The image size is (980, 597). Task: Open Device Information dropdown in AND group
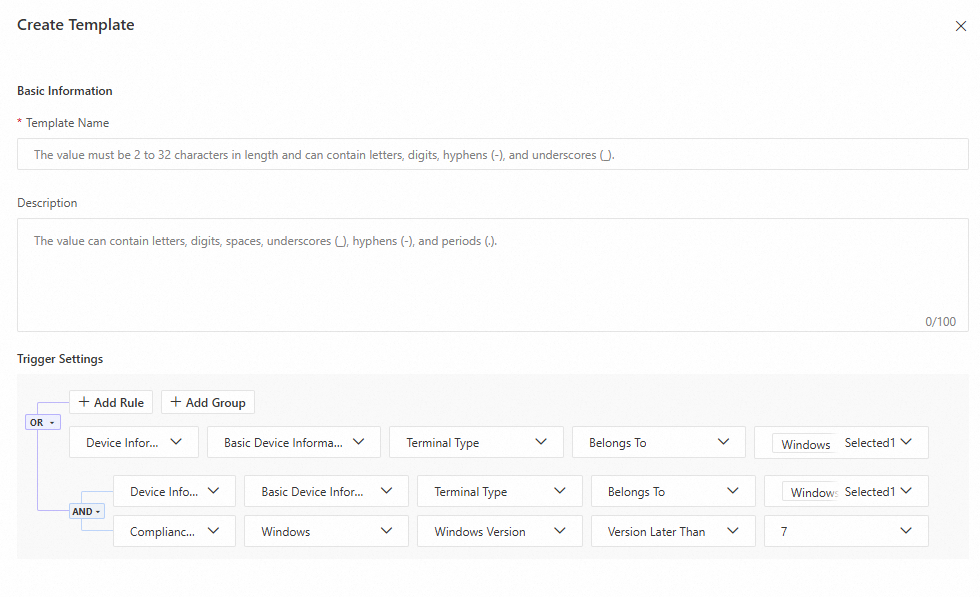tap(174, 492)
